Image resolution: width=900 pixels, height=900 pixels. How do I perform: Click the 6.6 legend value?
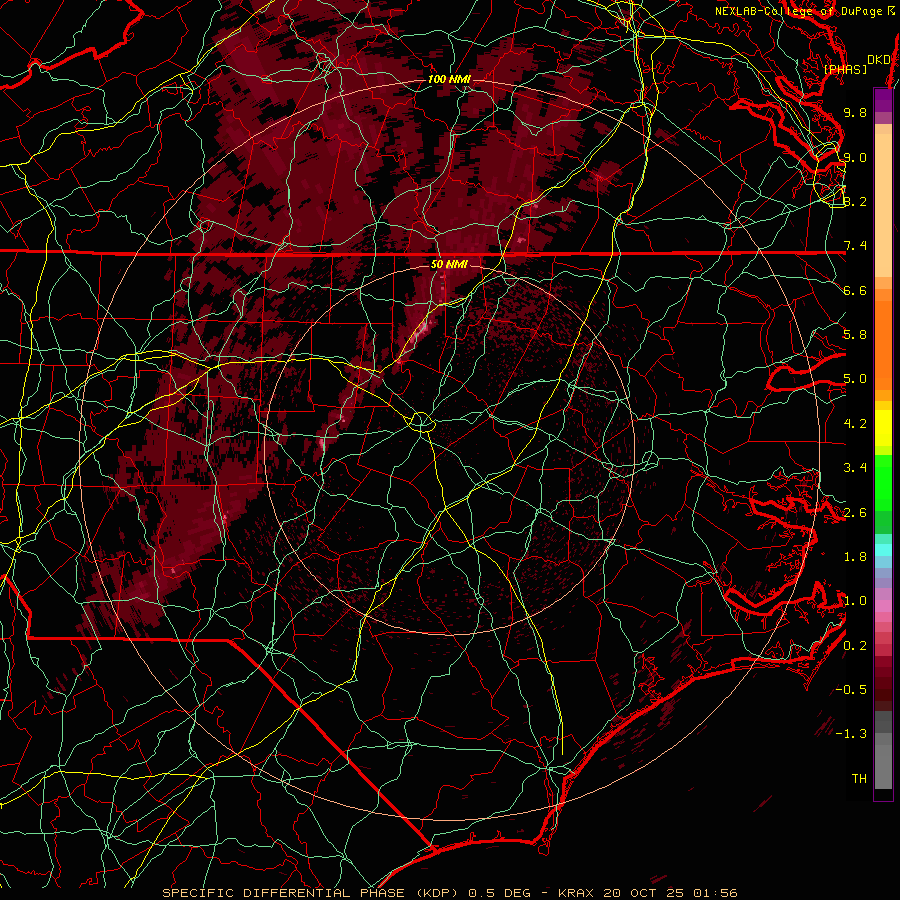click(x=855, y=290)
